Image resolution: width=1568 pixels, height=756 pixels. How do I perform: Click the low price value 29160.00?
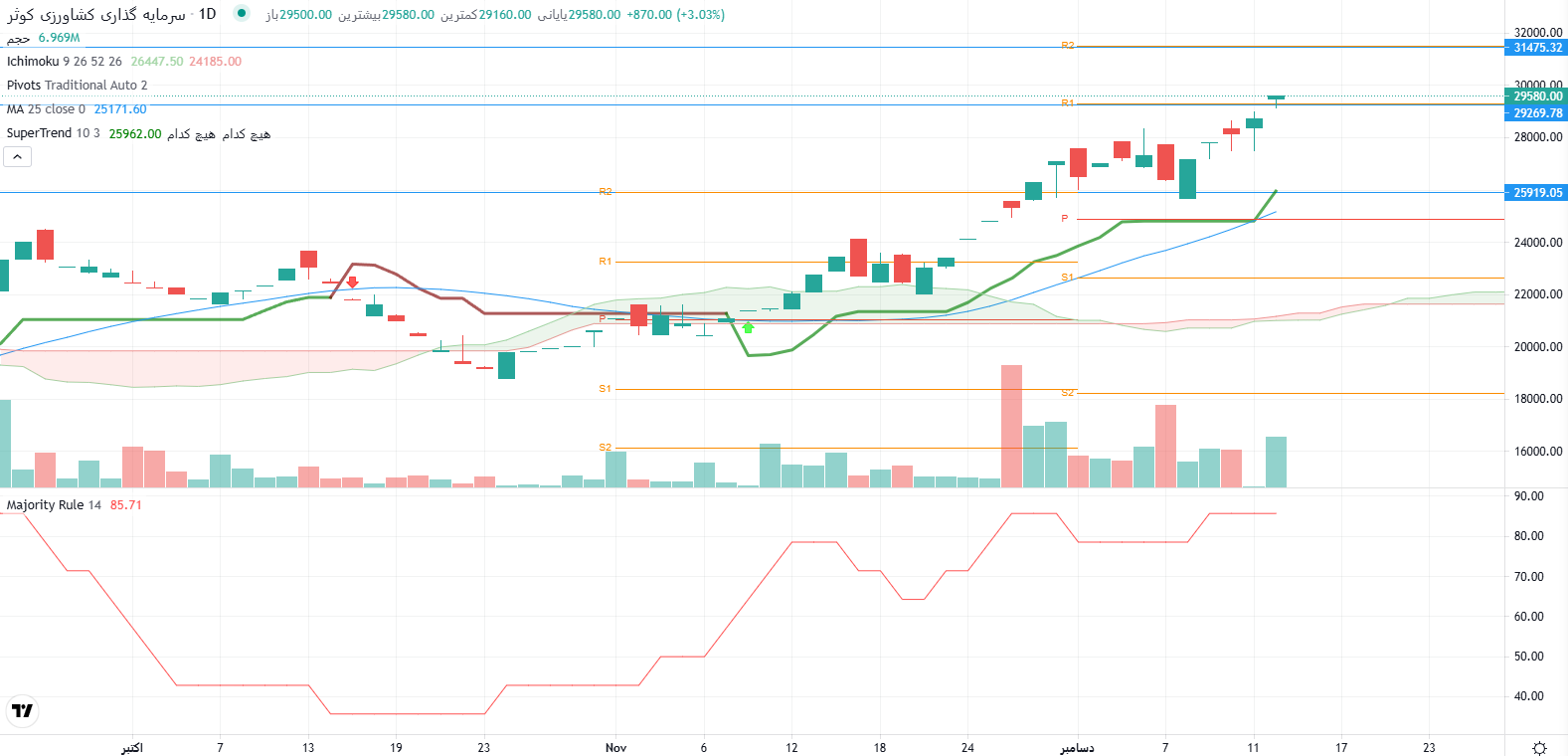(x=505, y=15)
